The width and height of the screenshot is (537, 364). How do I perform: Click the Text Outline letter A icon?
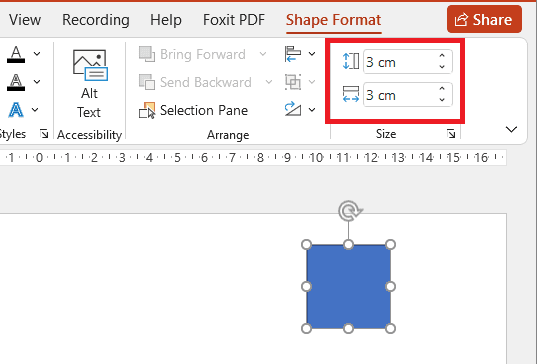[16, 82]
